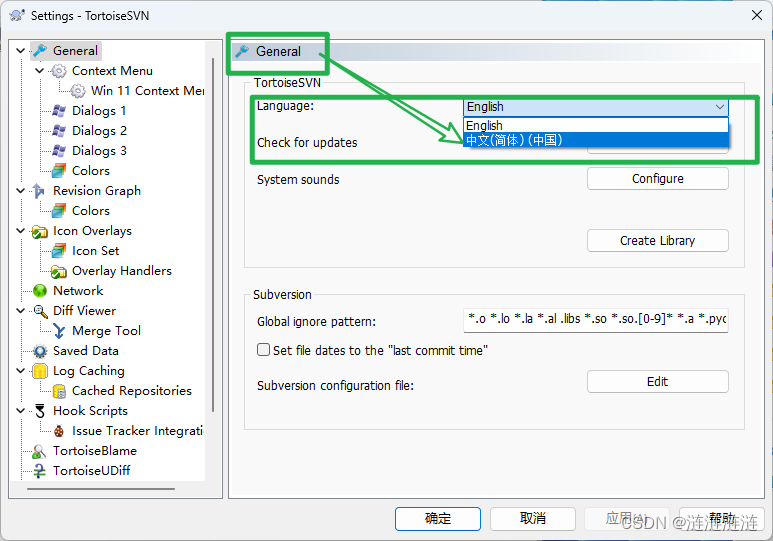The width and height of the screenshot is (773, 541).
Task: Select Merge Tool tree entry
Action: (106, 331)
